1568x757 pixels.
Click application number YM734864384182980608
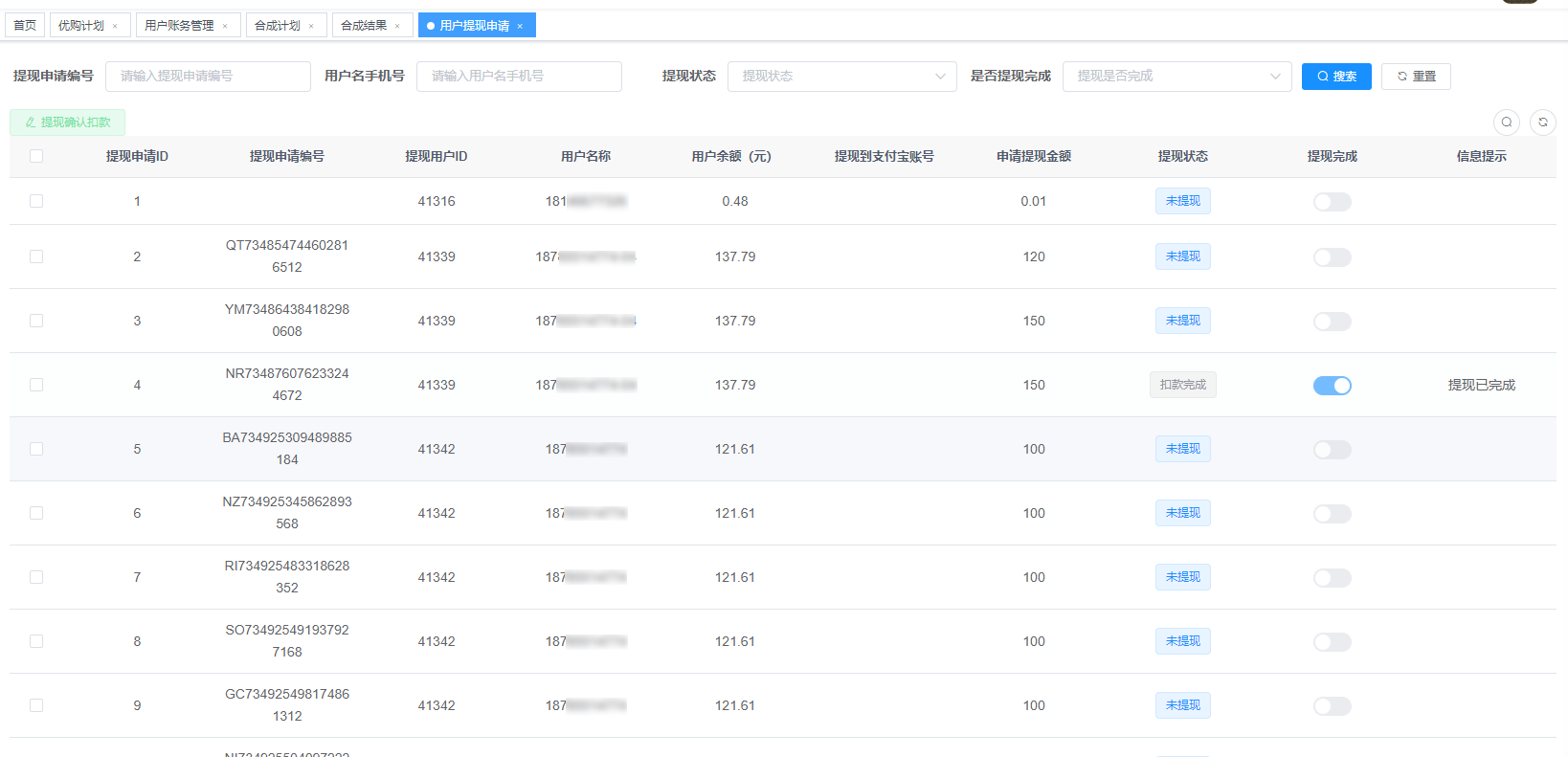287,321
